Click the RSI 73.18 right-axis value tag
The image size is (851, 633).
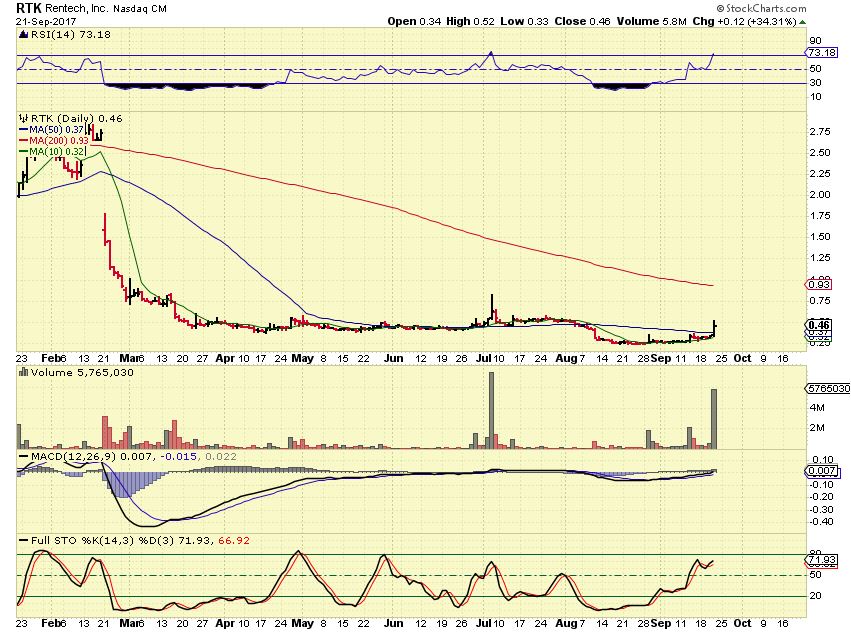click(x=821, y=53)
